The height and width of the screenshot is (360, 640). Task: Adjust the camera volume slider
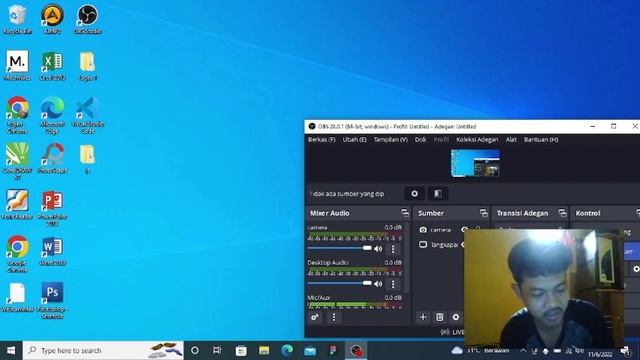tap(340, 248)
